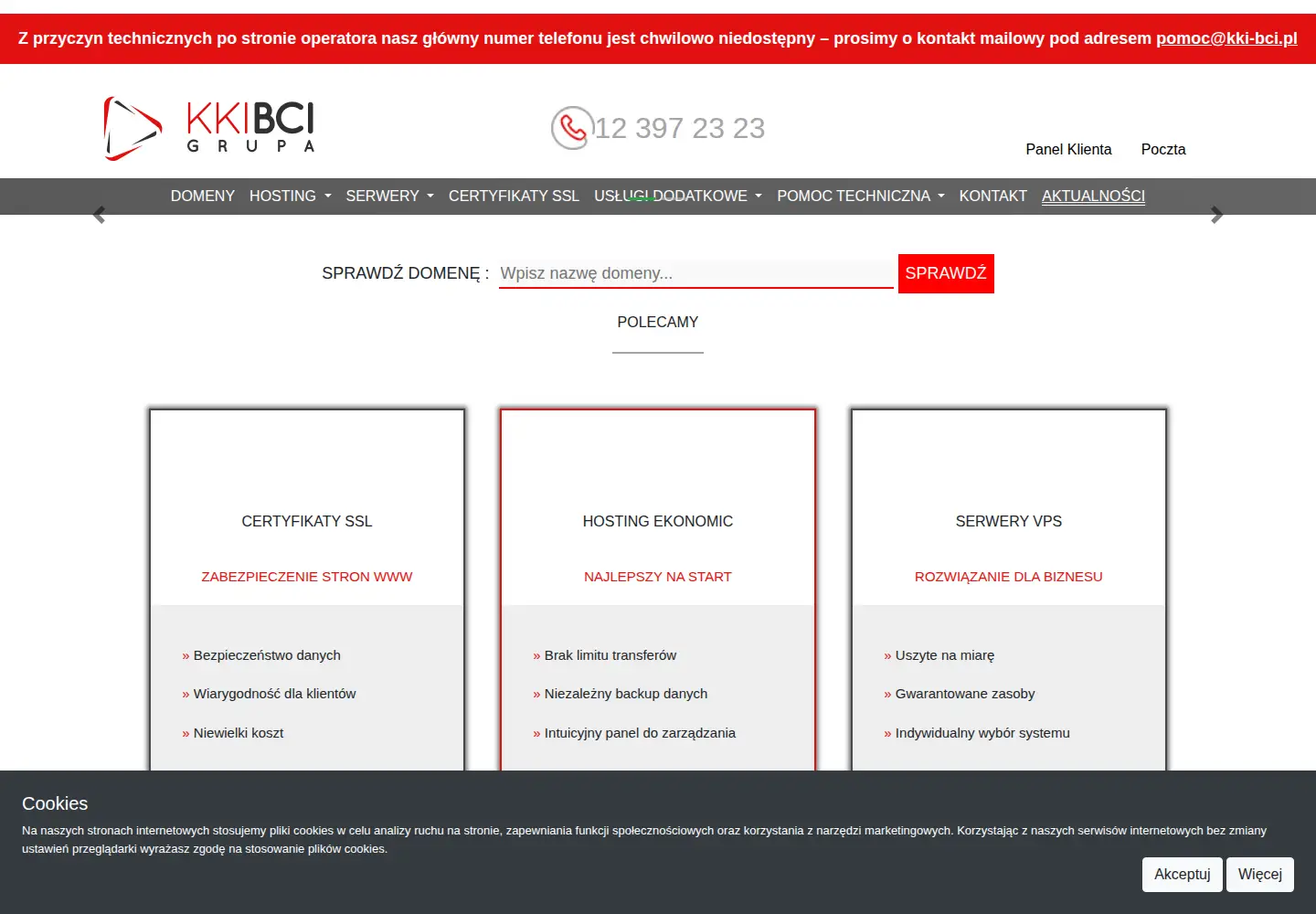Viewport: 1316px width, 914px height.
Task: Click Niezależny backup danych list item
Action: click(x=621, y=694)
